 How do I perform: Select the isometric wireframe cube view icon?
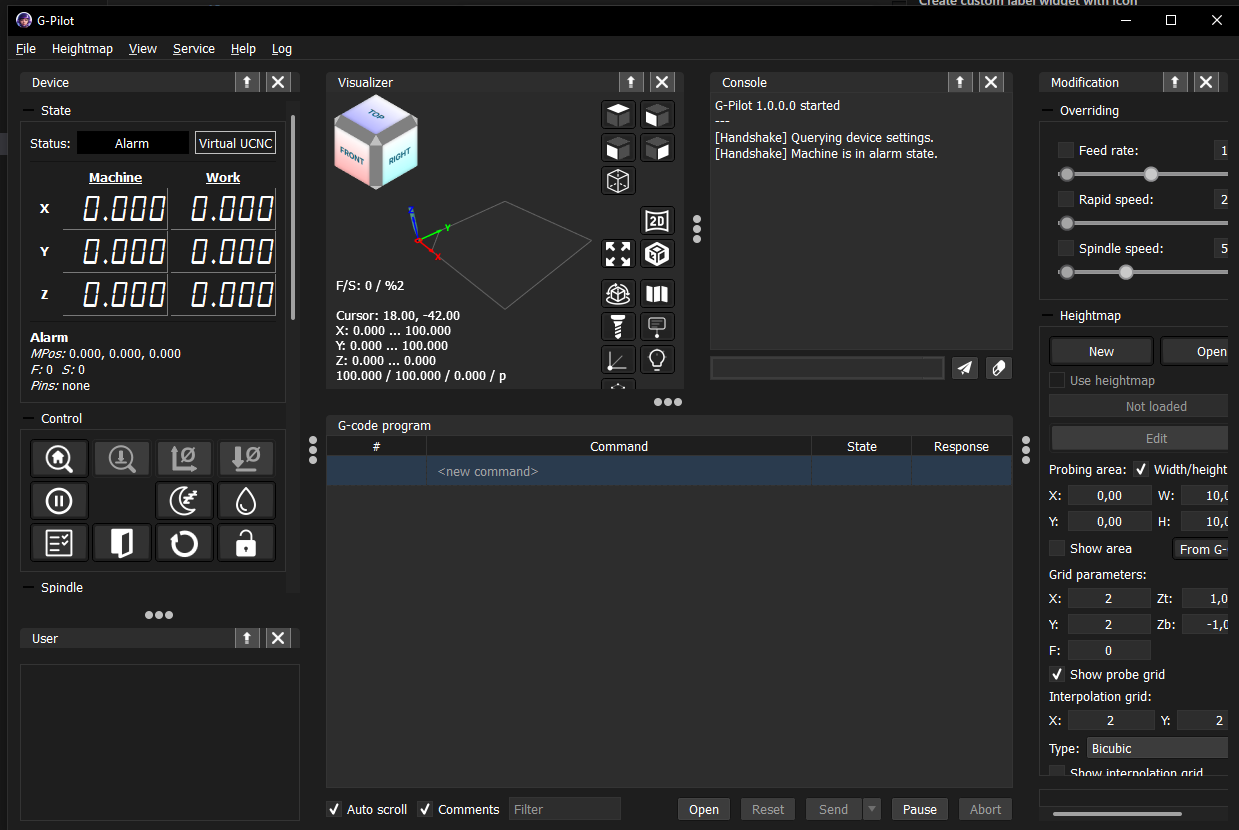click(x=618, y=181)
